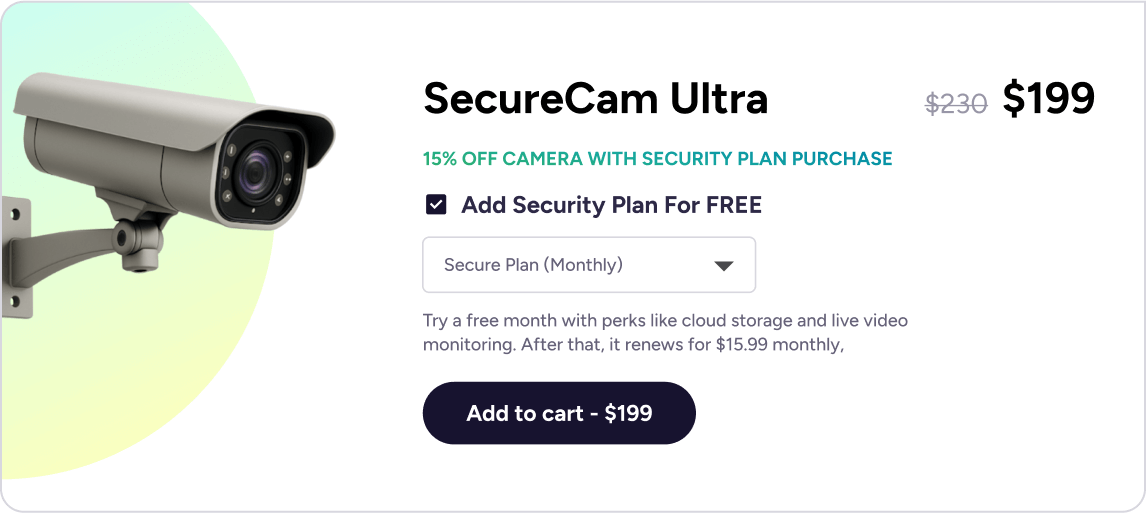This screenshot has height=513, width=1146.
Task: Click the "Secure Plan (Monthly)" selected text
Action: [x=533, y=265]
